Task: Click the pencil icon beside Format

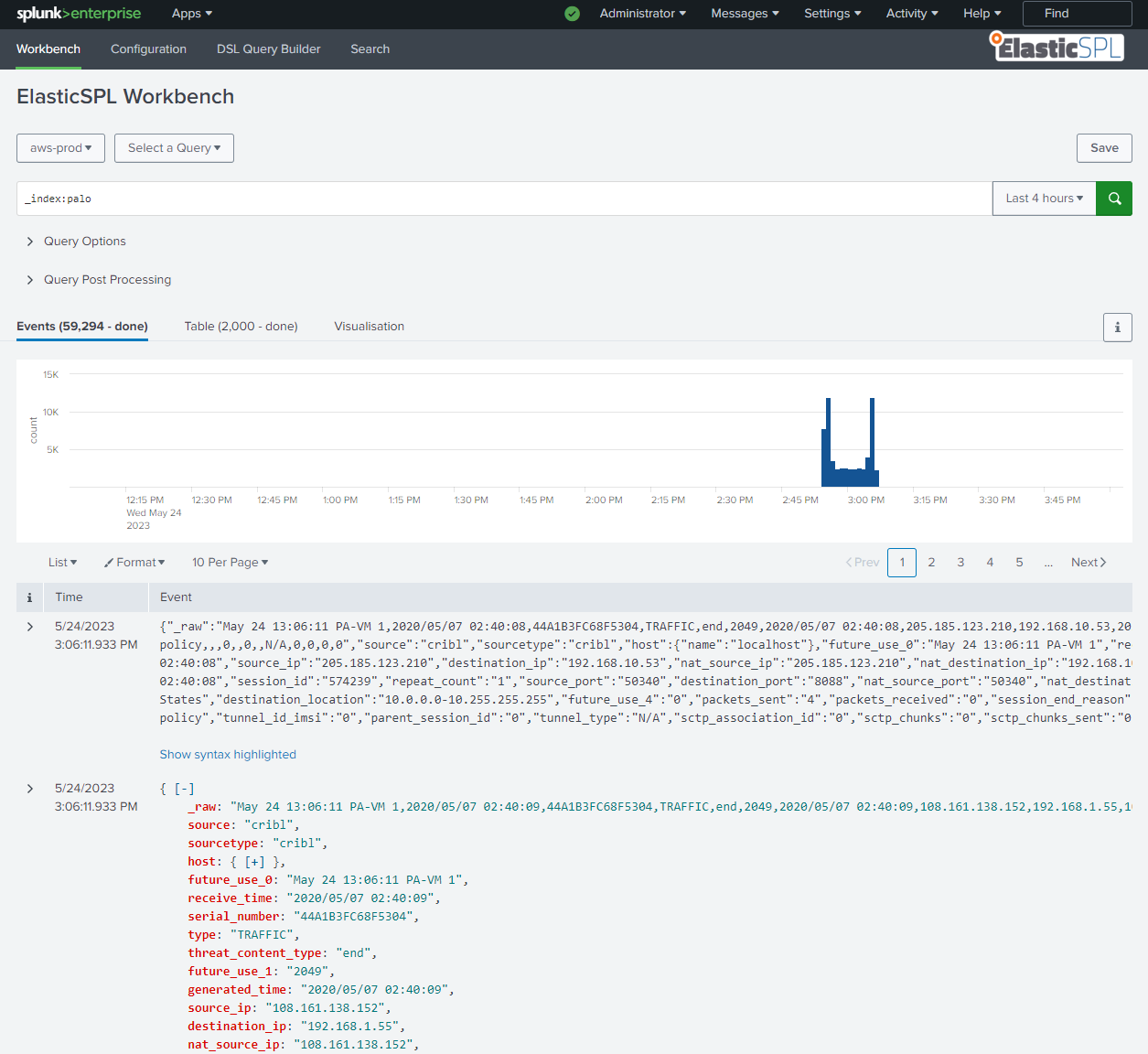Action: point(108,562)
